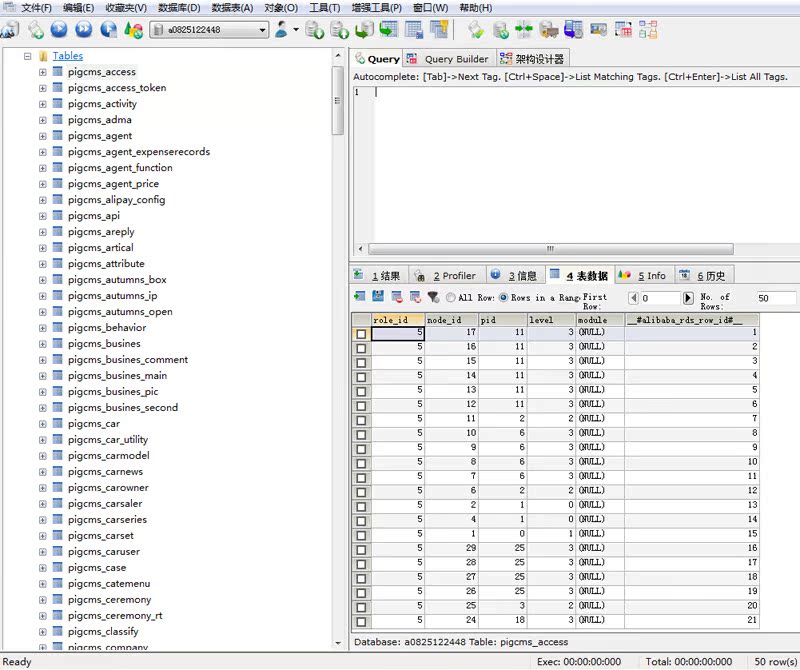Click the next page arrow beside First Row

point(688,298)
